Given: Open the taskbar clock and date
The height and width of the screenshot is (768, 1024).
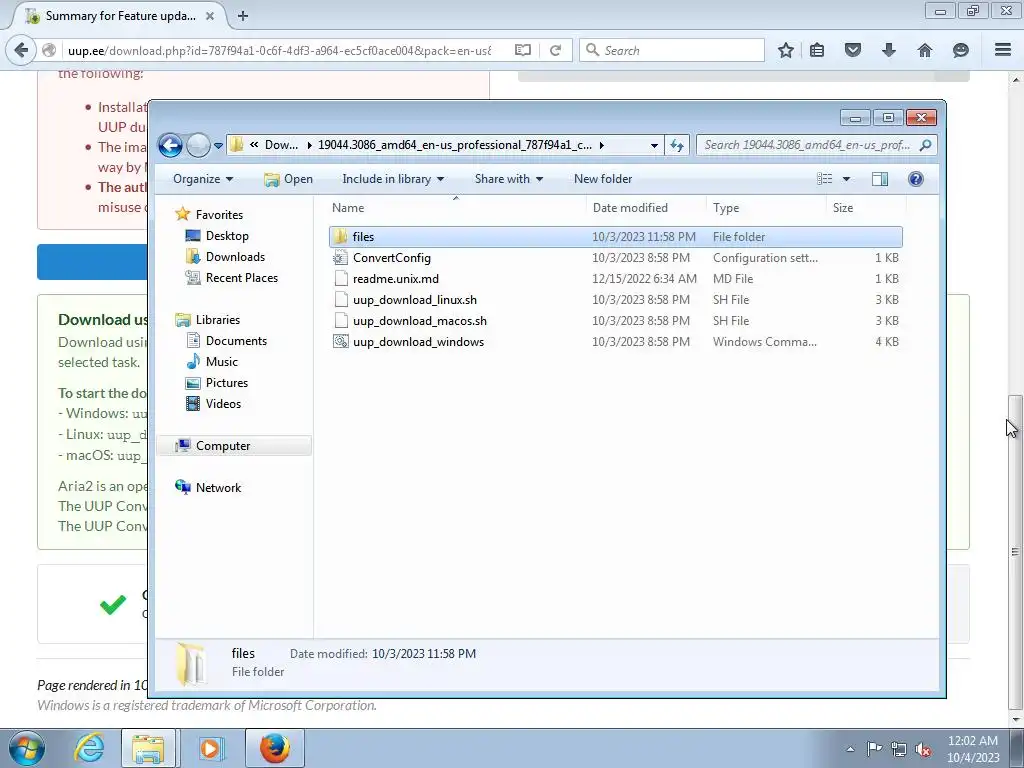Looking at the screenshot, I should tap(973, 749).
